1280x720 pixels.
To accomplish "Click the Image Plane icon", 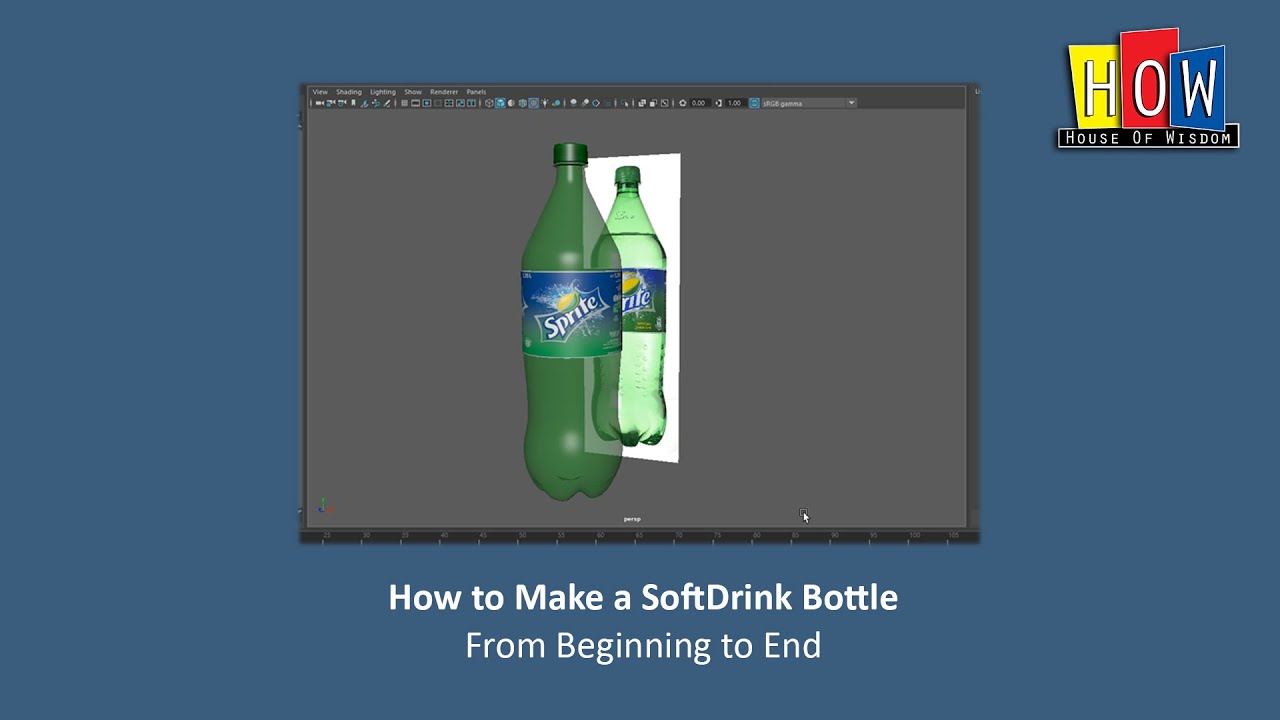I will point(364,103).
